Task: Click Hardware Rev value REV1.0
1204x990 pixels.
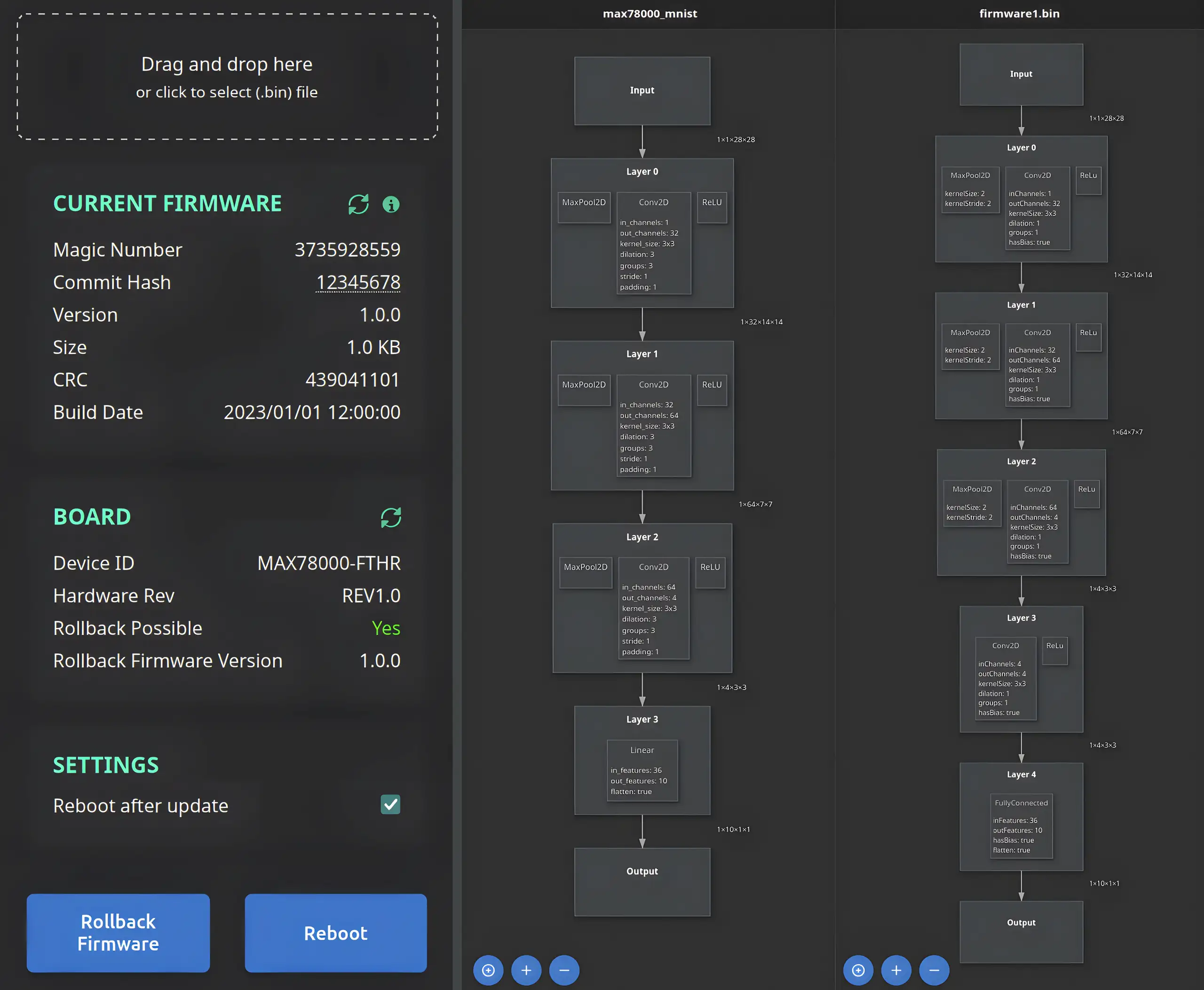Action: point(371,596)
